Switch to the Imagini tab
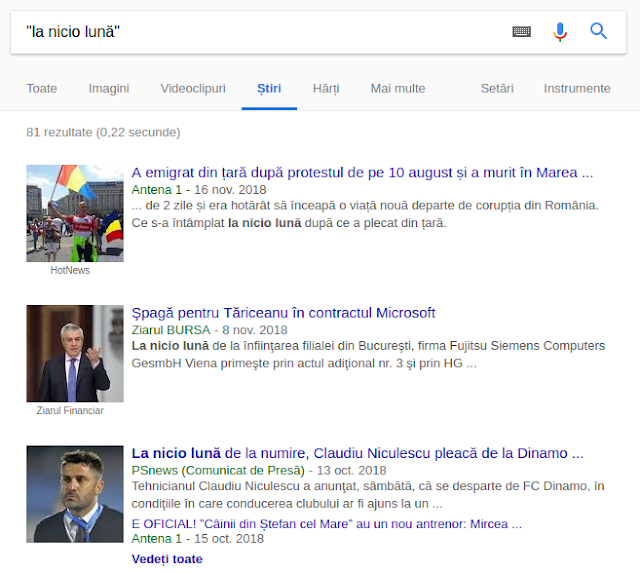 (x=109, y=89)
